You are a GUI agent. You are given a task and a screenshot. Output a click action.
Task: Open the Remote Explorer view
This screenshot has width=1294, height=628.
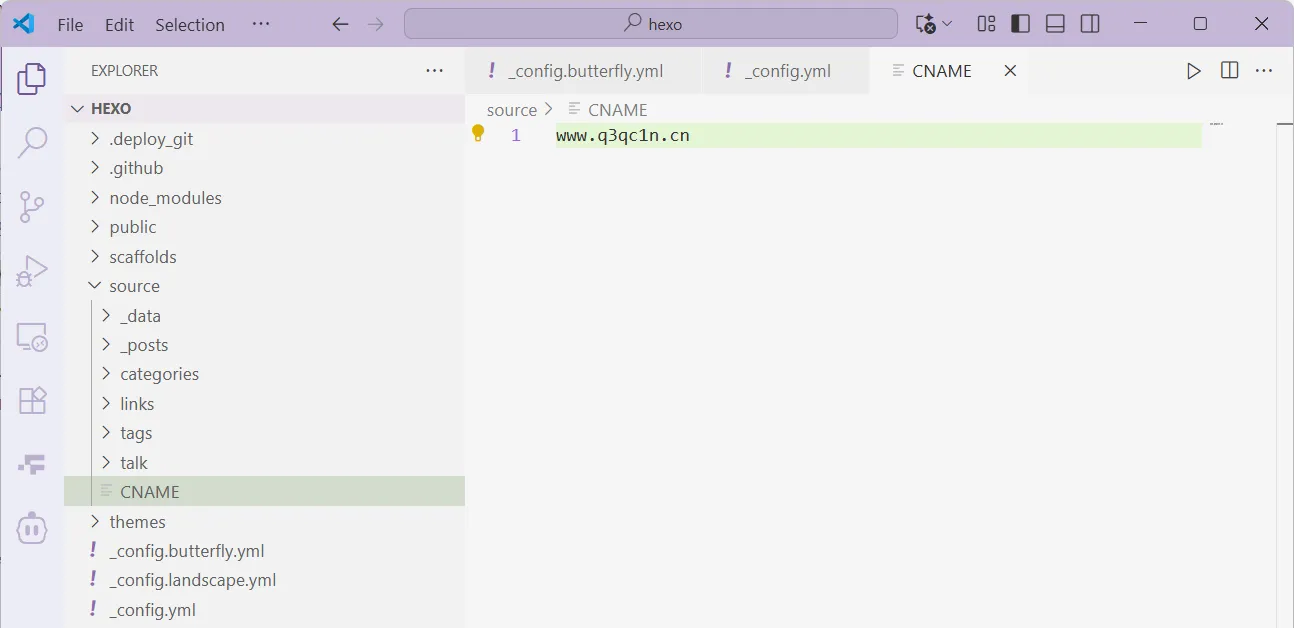pyautogui.click(x=32, y=337)
